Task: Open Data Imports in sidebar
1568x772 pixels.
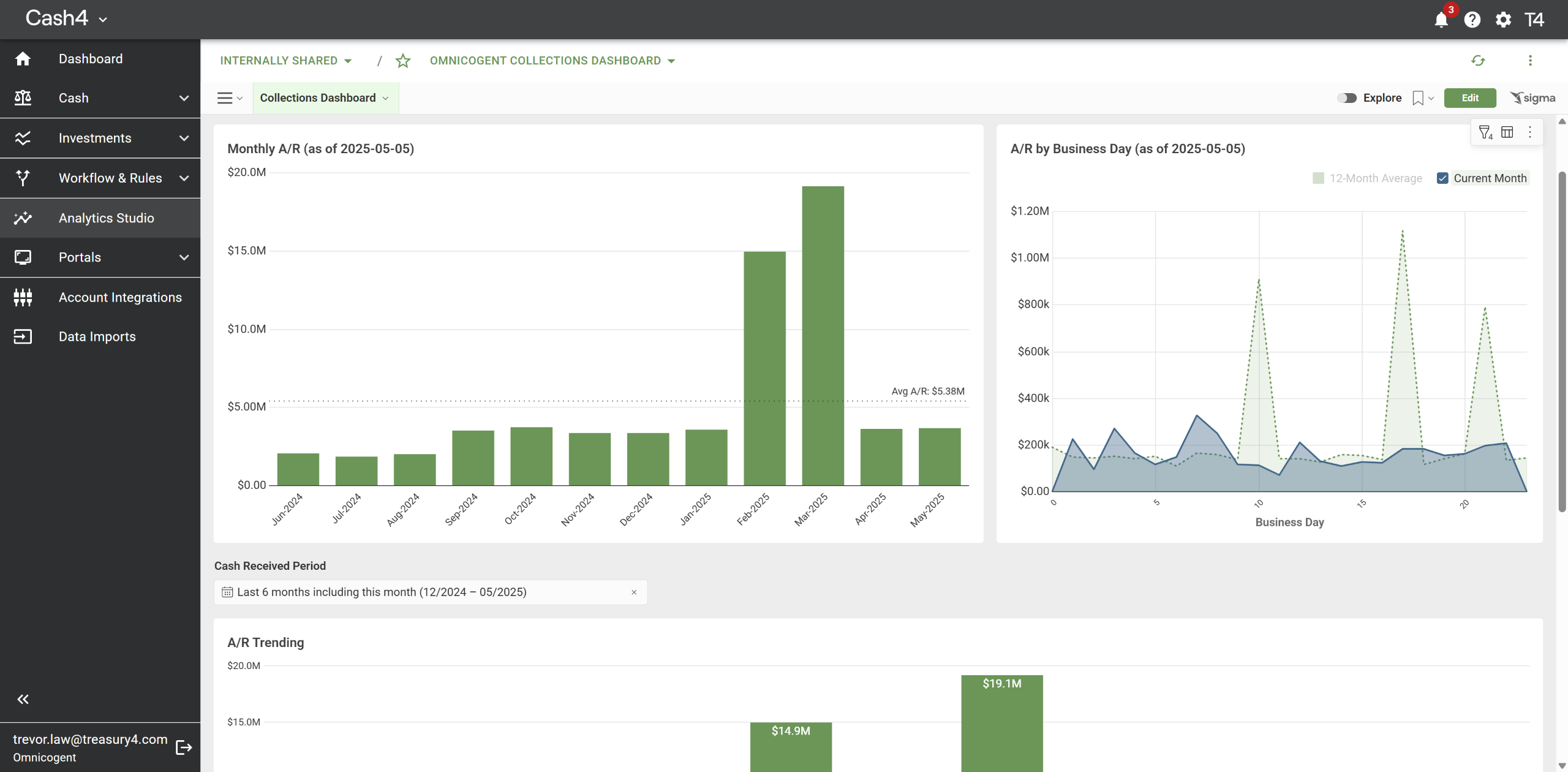Action: point(97,337)
